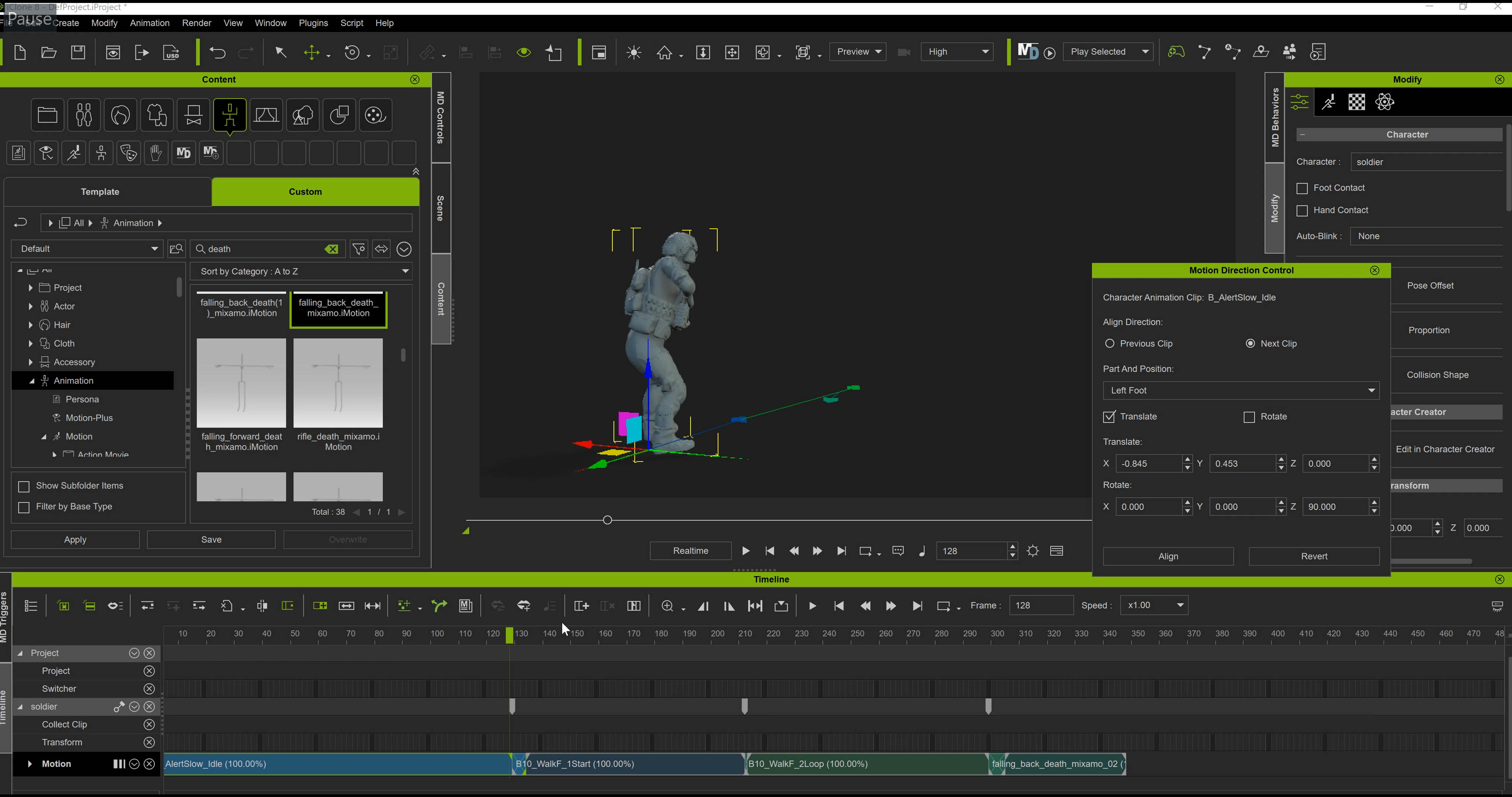Clear the death search text icon

331,249
